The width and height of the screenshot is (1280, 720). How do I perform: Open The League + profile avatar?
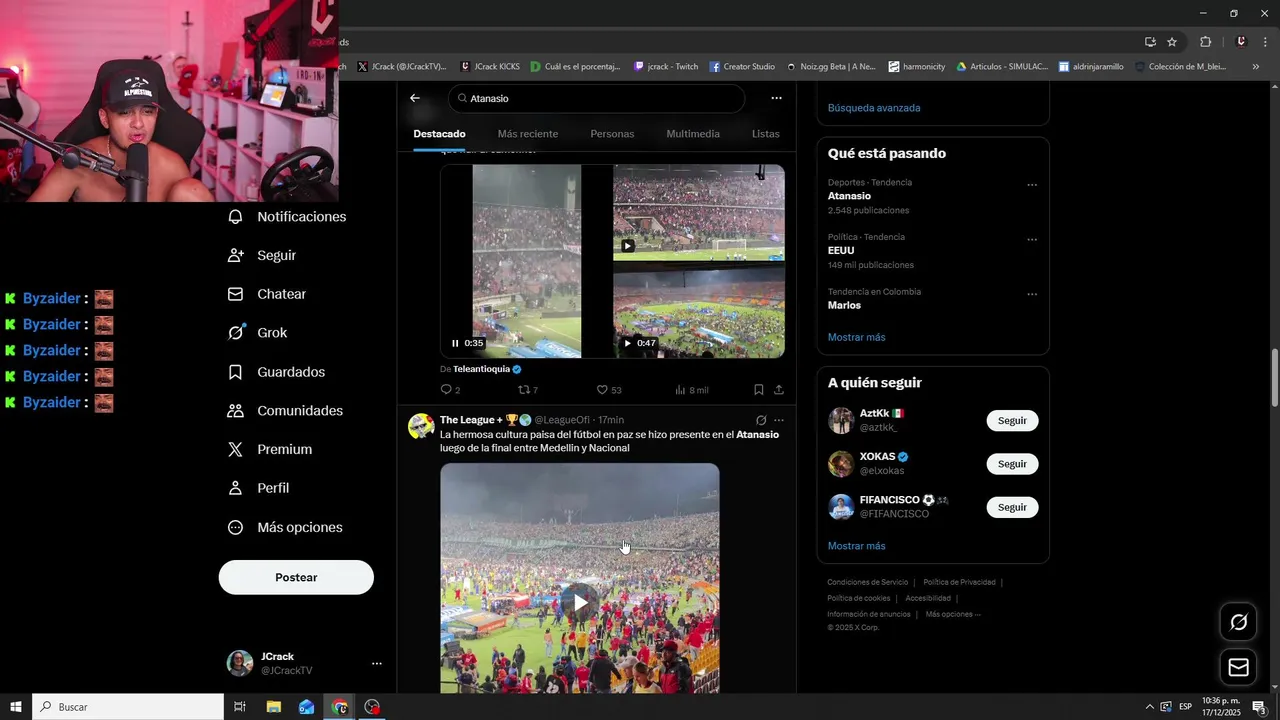(x=421, y=426)
